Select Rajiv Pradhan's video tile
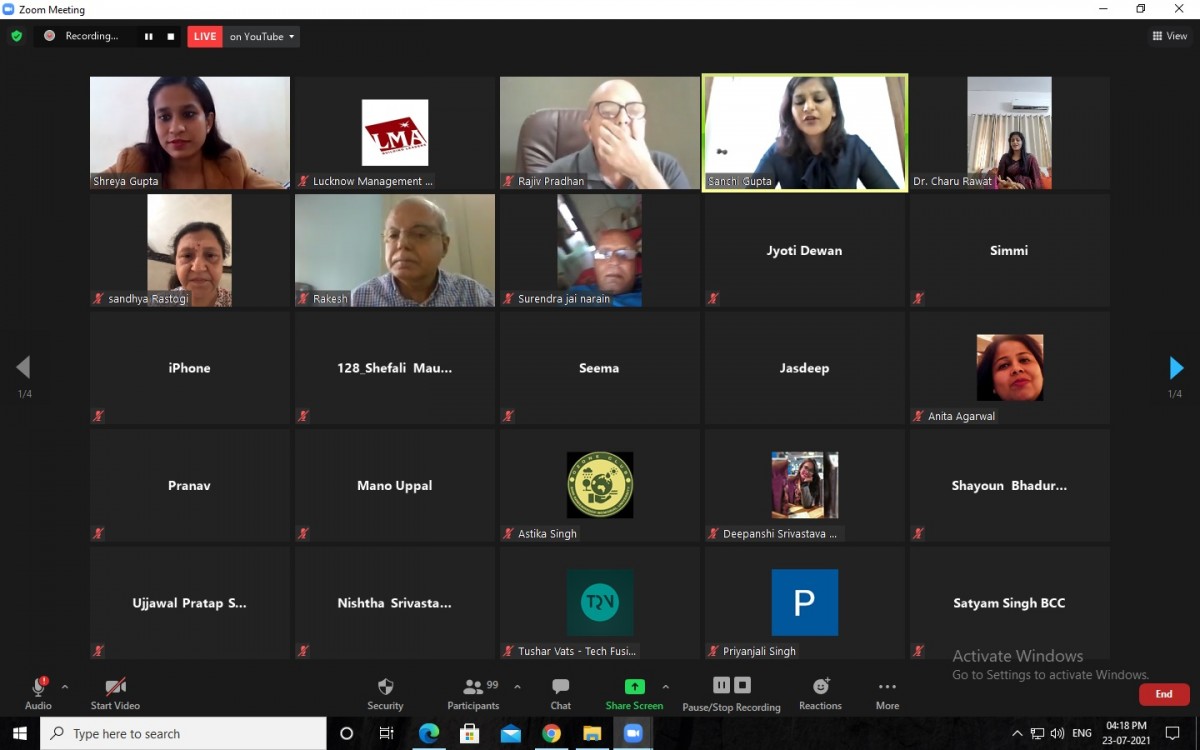Viewport: 1200px width, 750px height. [x=600, y=133]
